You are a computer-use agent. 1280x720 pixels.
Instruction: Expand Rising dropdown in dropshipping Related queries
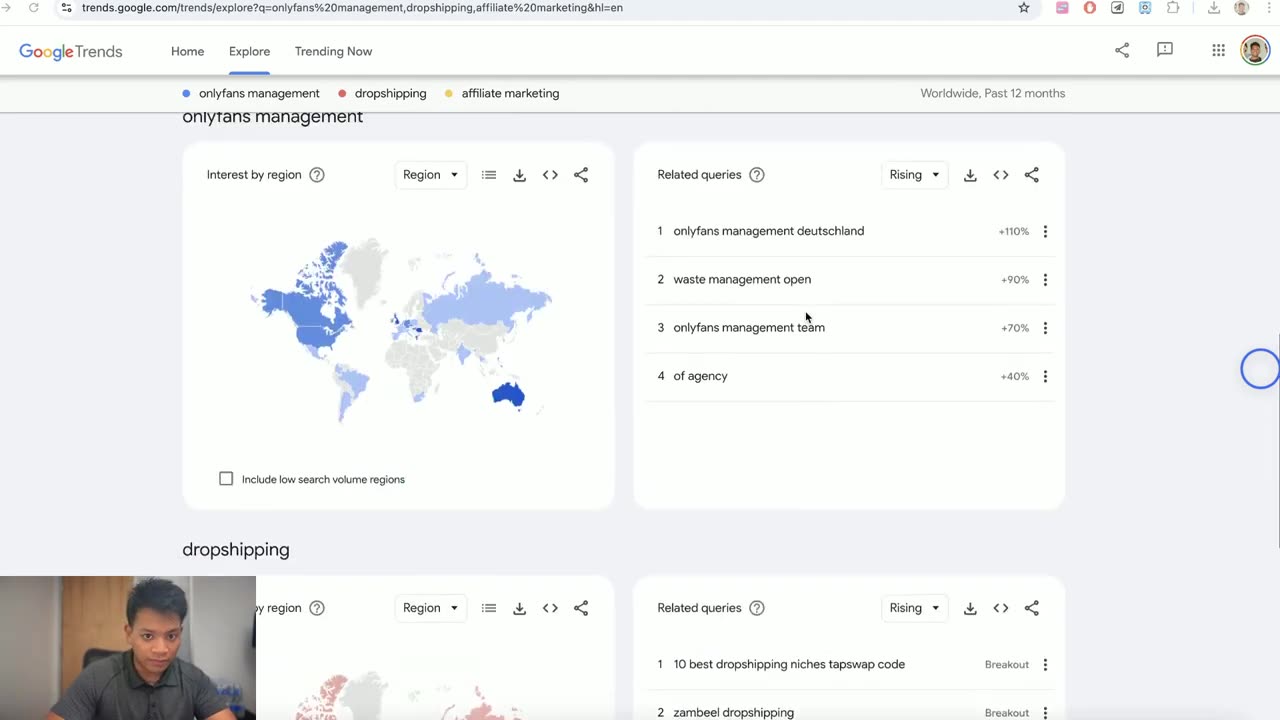pos(914,608)
